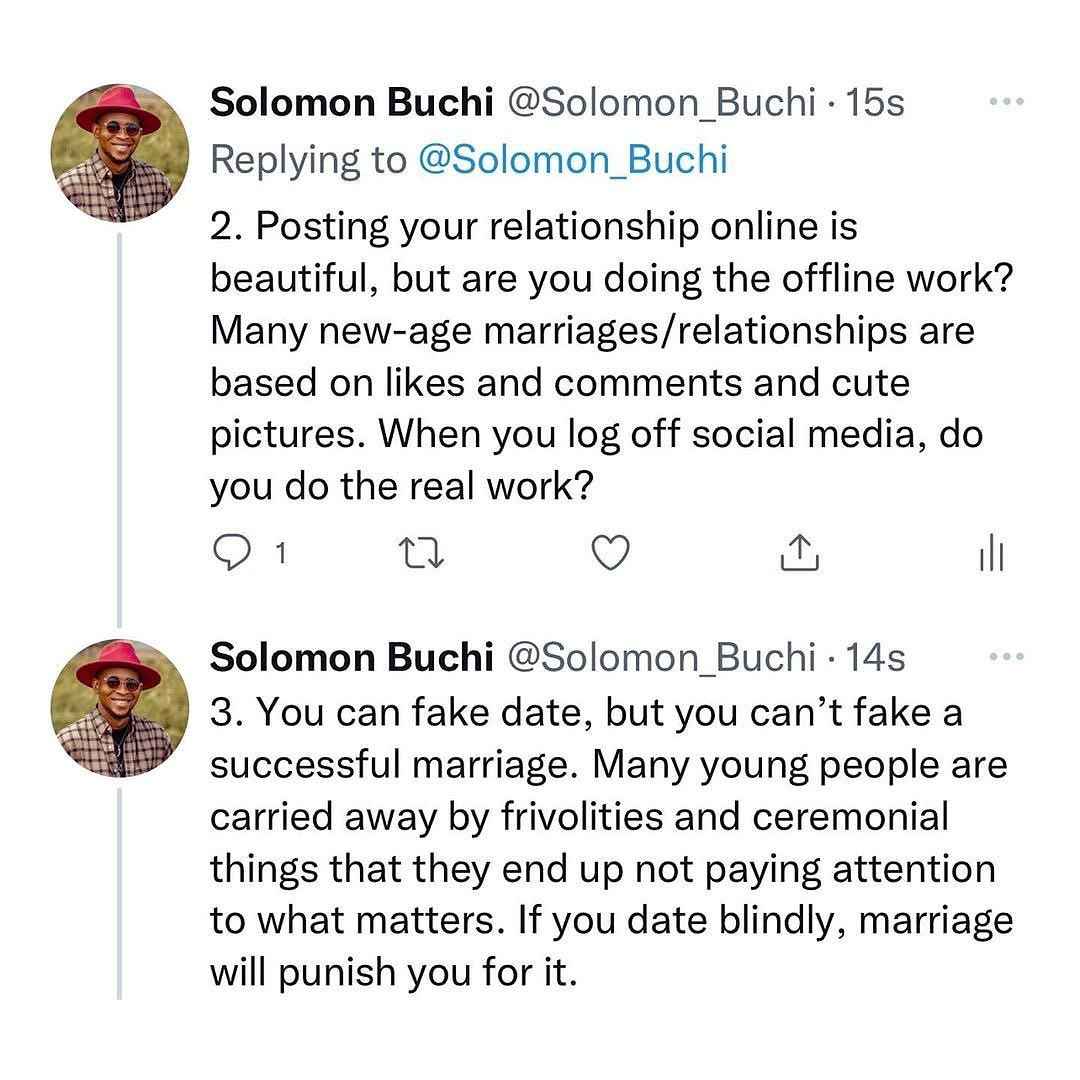This screenshot has height=1080, width=1080.
Task: View analytics bar chart icon of tweet 2
Action: pos(991,552)
